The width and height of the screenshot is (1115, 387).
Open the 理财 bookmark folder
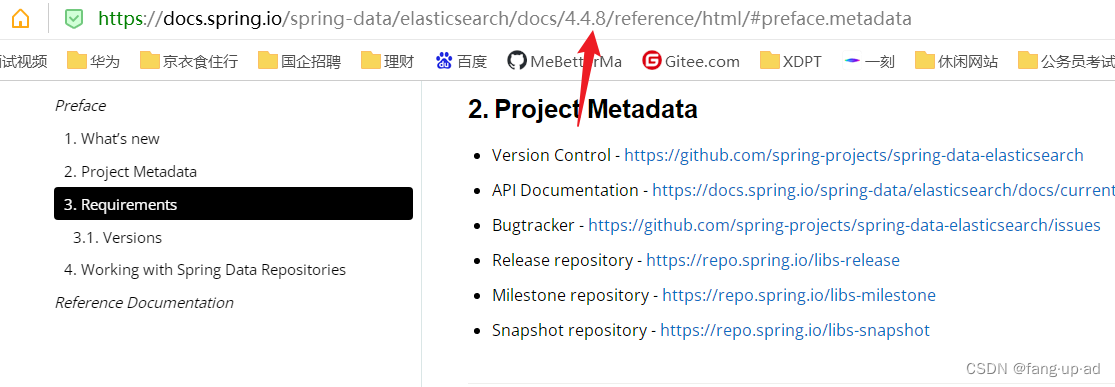[388, 61]
